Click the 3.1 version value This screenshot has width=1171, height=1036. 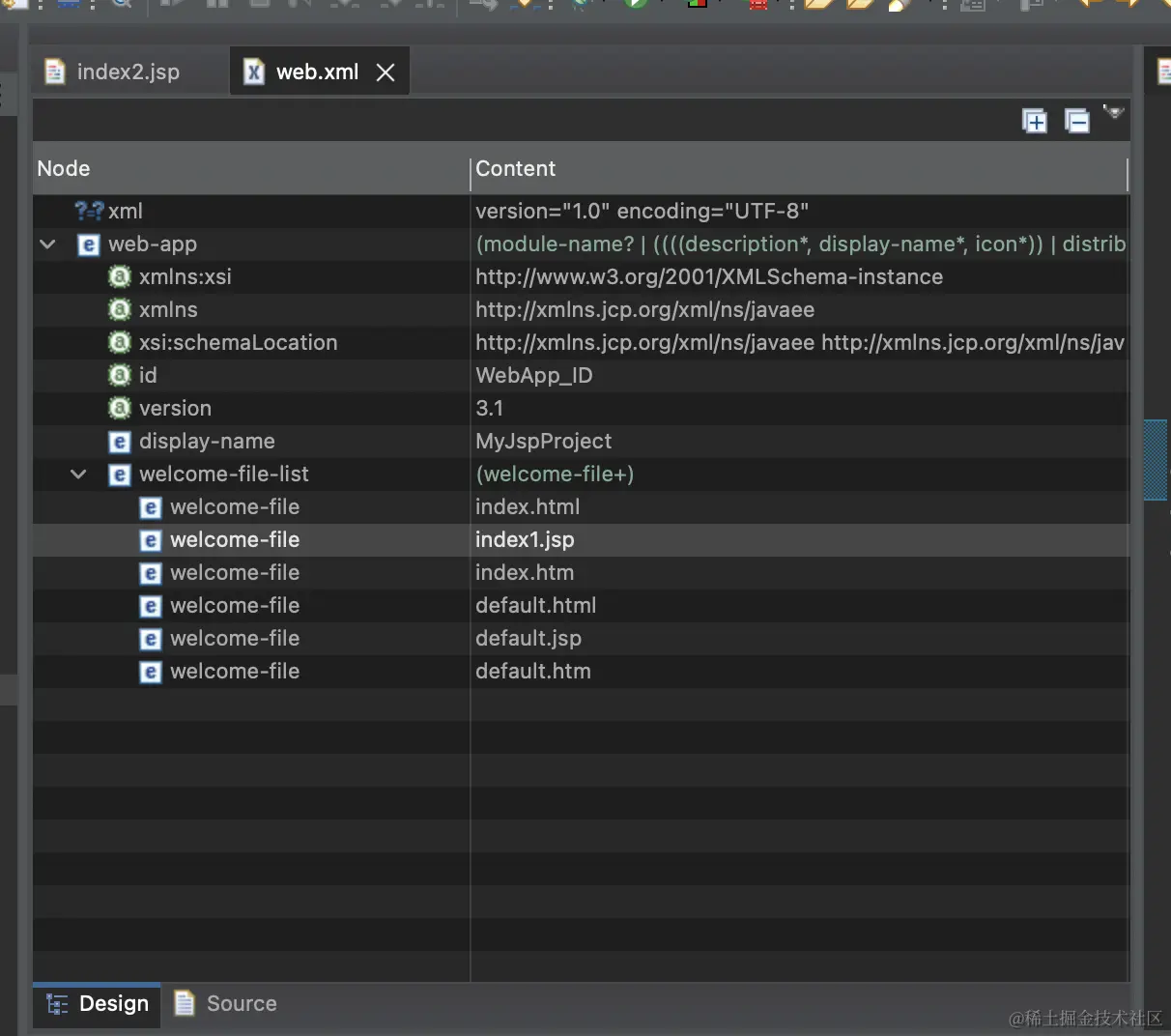tap(489, 409)
